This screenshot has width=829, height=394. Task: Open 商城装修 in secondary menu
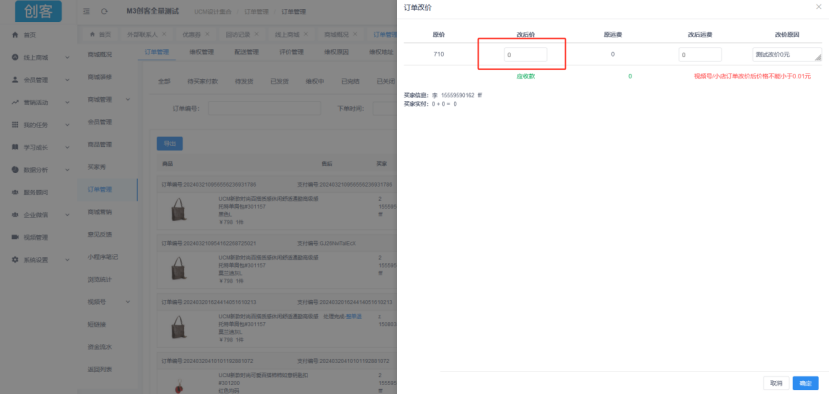[x=99, y=77]
